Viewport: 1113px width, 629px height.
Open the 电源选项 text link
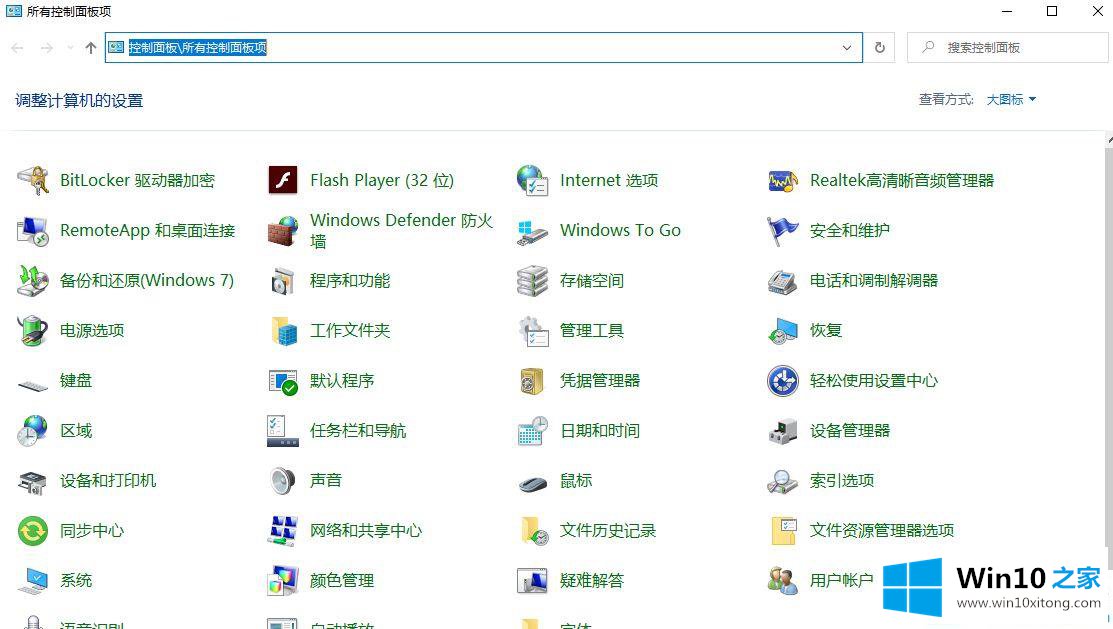[x=92, y=330]
